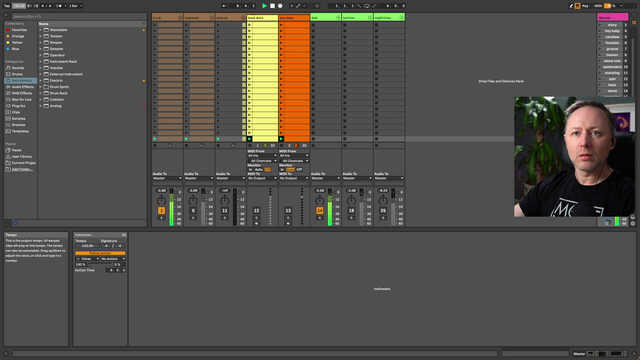The height and width of the screenshot is (360, 640).
Task: Open the Orange collection
Action: (18, 36)
